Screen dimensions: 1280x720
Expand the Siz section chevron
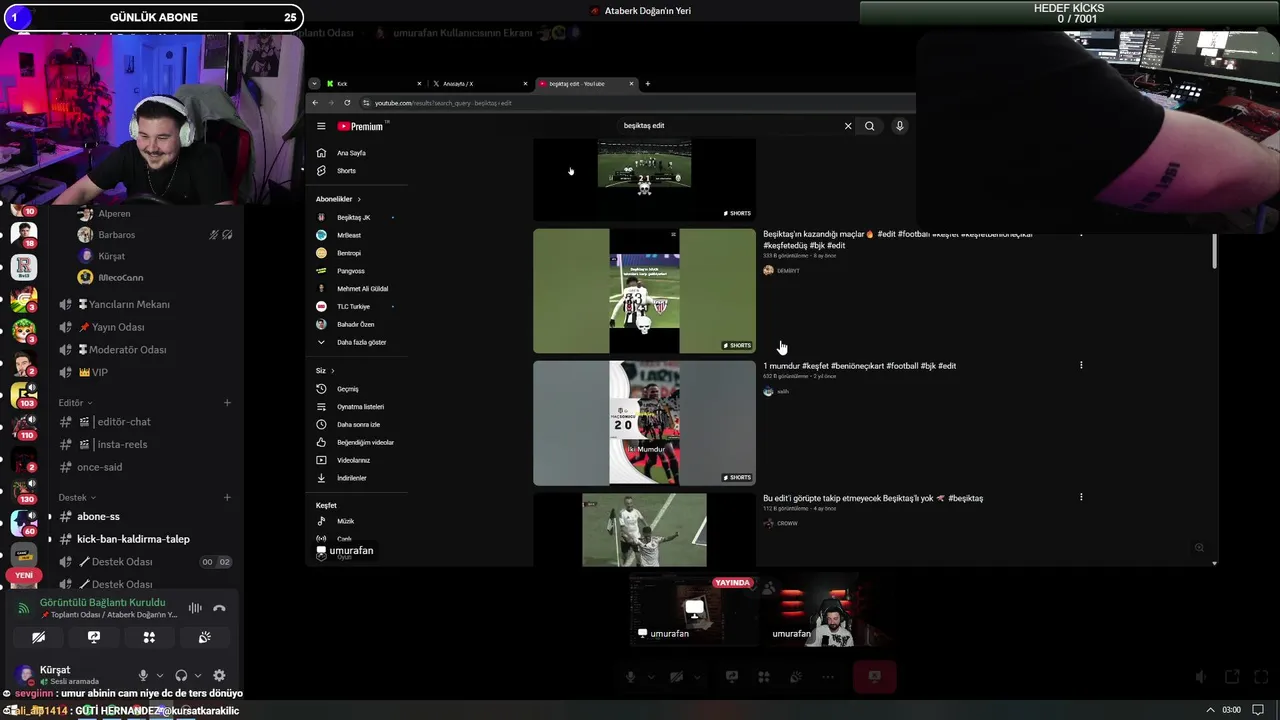point(332,371)
